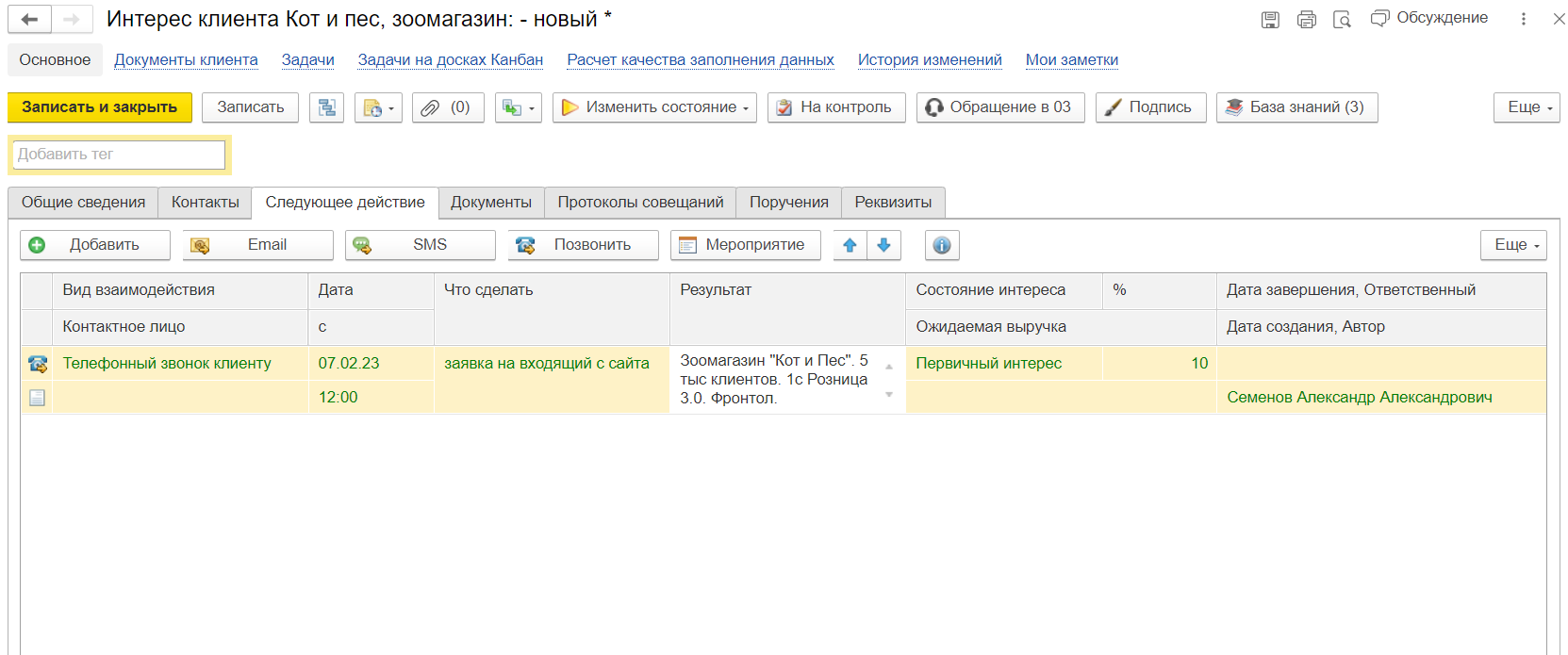Click Записать и закрыть button

coord(99,107)
